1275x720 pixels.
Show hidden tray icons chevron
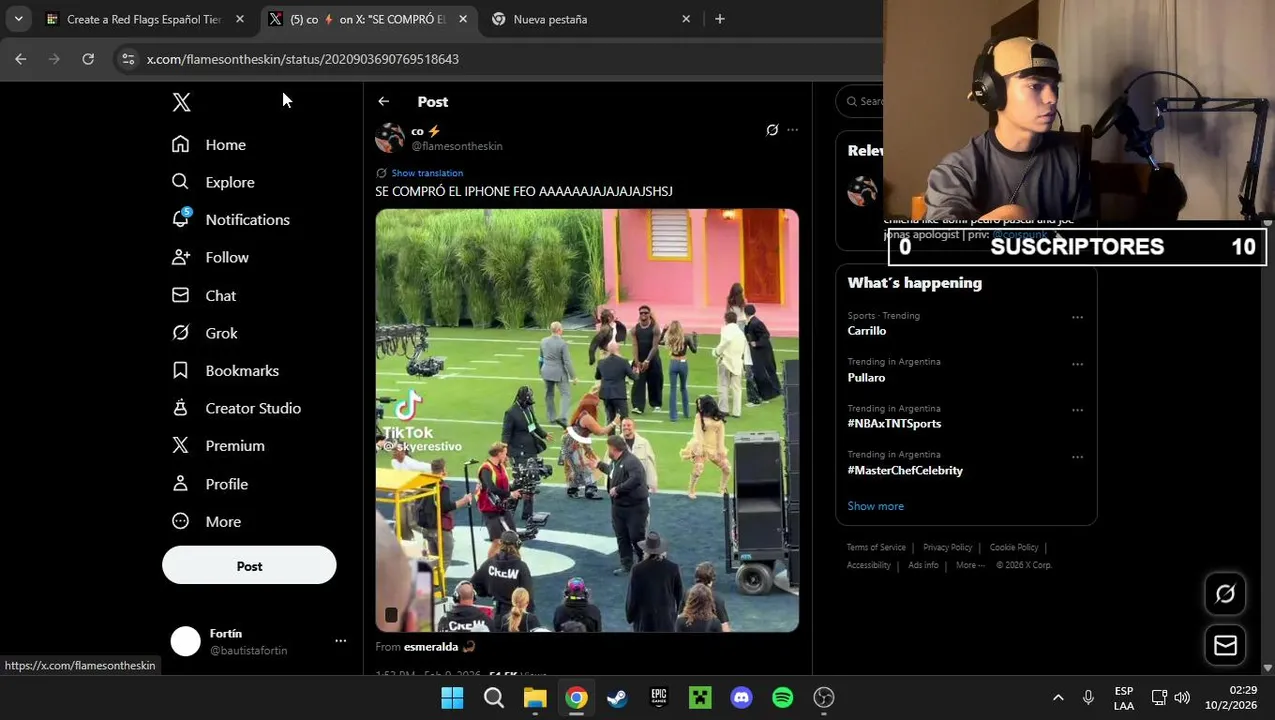[1058, 698]
